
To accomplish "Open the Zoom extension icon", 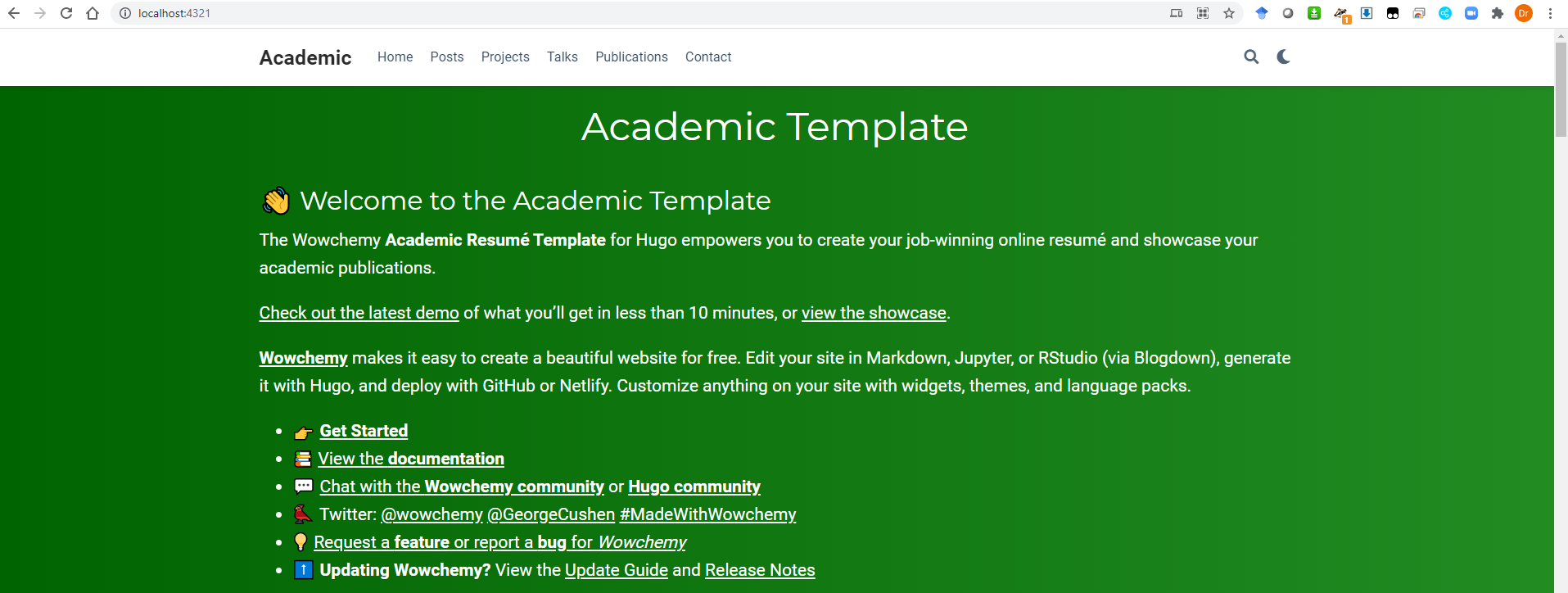I will coord(1471,13).
